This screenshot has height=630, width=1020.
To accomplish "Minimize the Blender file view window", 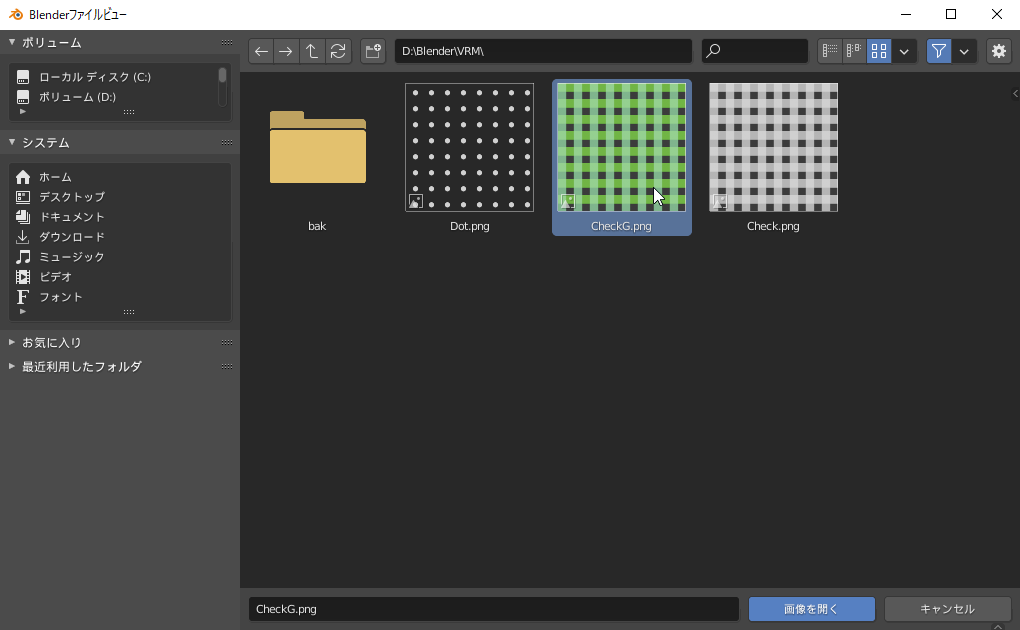I will 906,14.
